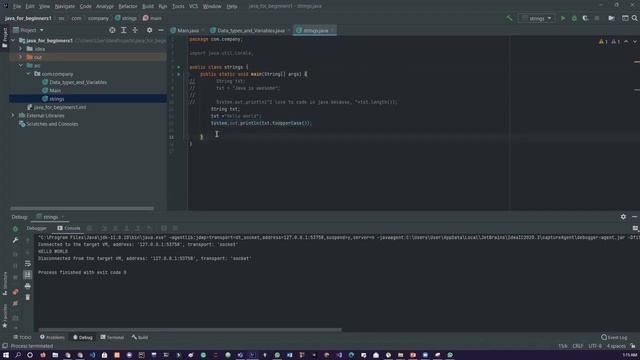
Task: Open the Refactor menu
Action: [128, 7]
